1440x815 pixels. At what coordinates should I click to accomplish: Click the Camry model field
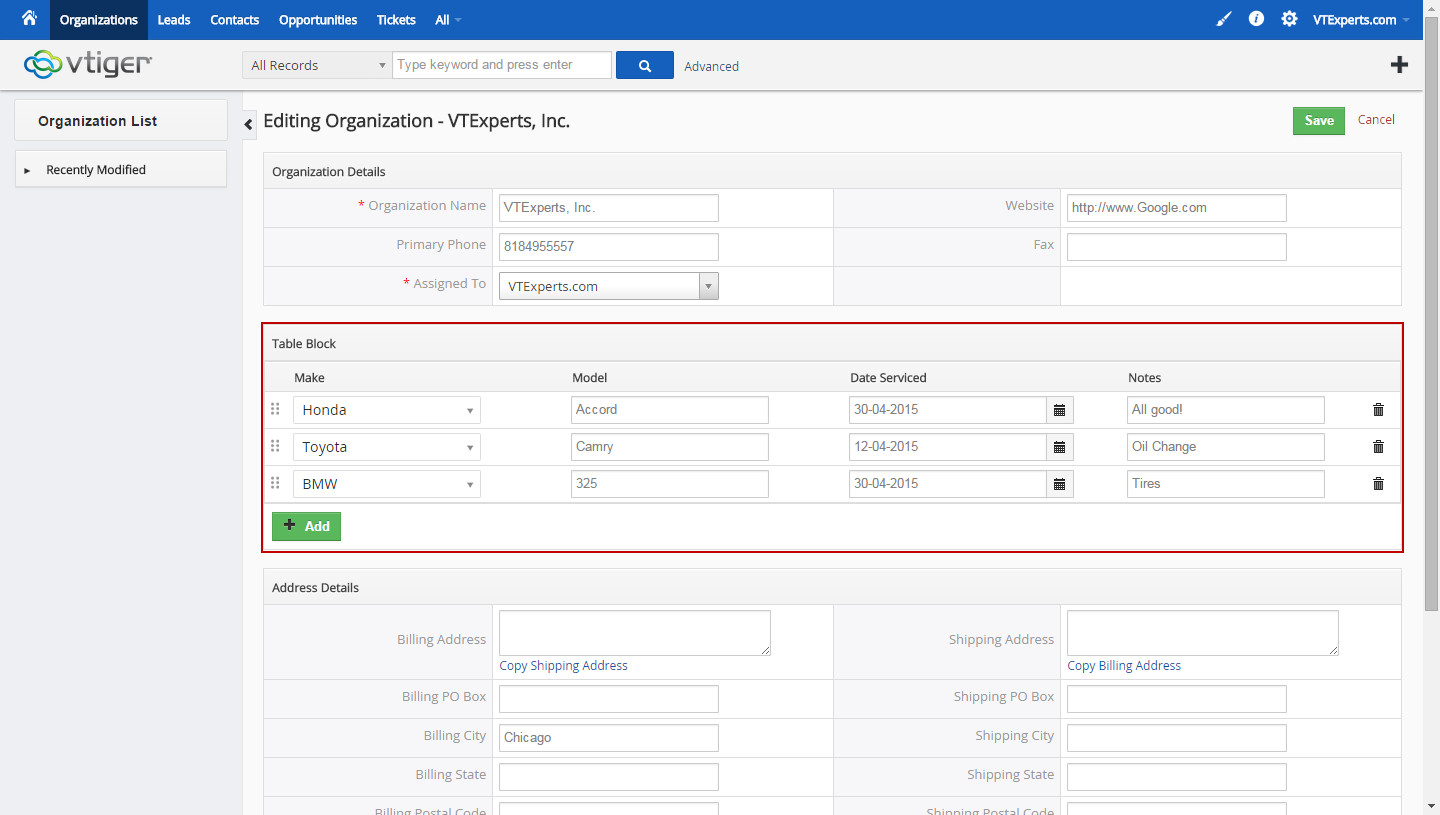[670, 447]
